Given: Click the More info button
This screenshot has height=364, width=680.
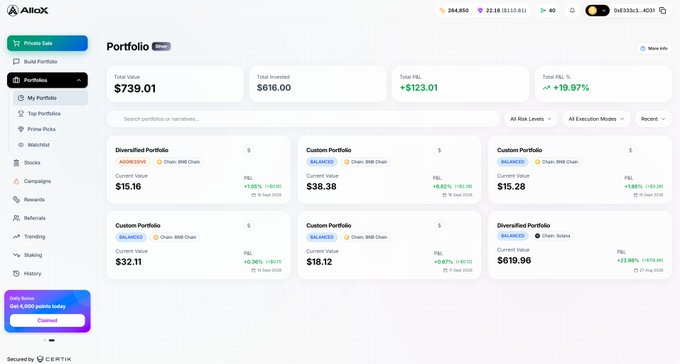Looking at the screenshot, I should point(654,49).
